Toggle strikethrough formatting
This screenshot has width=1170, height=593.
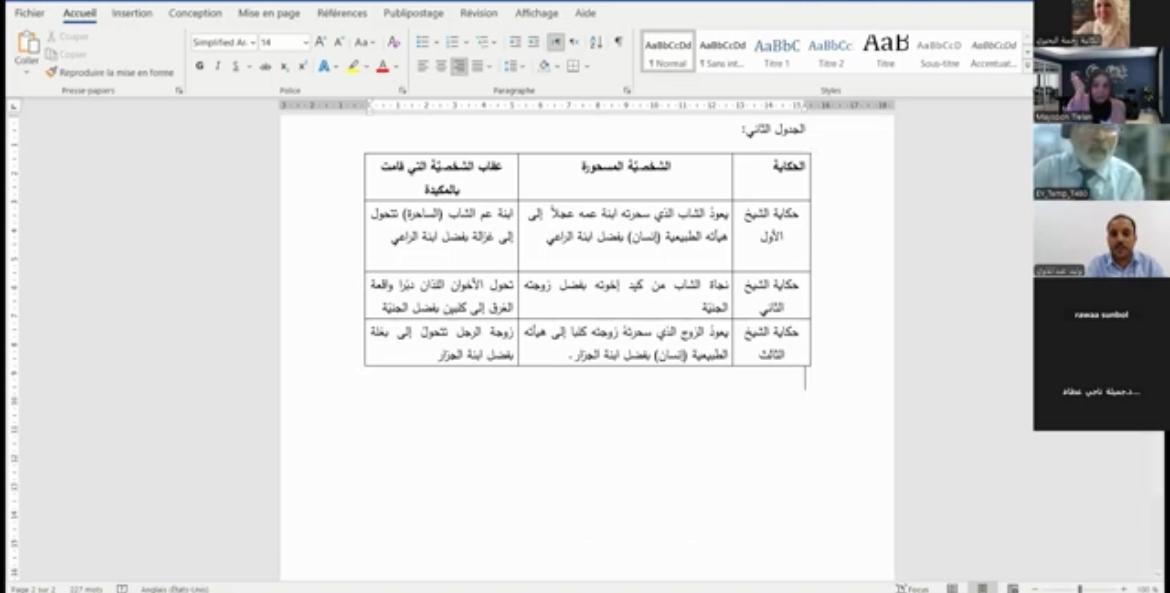click(265, 66)
